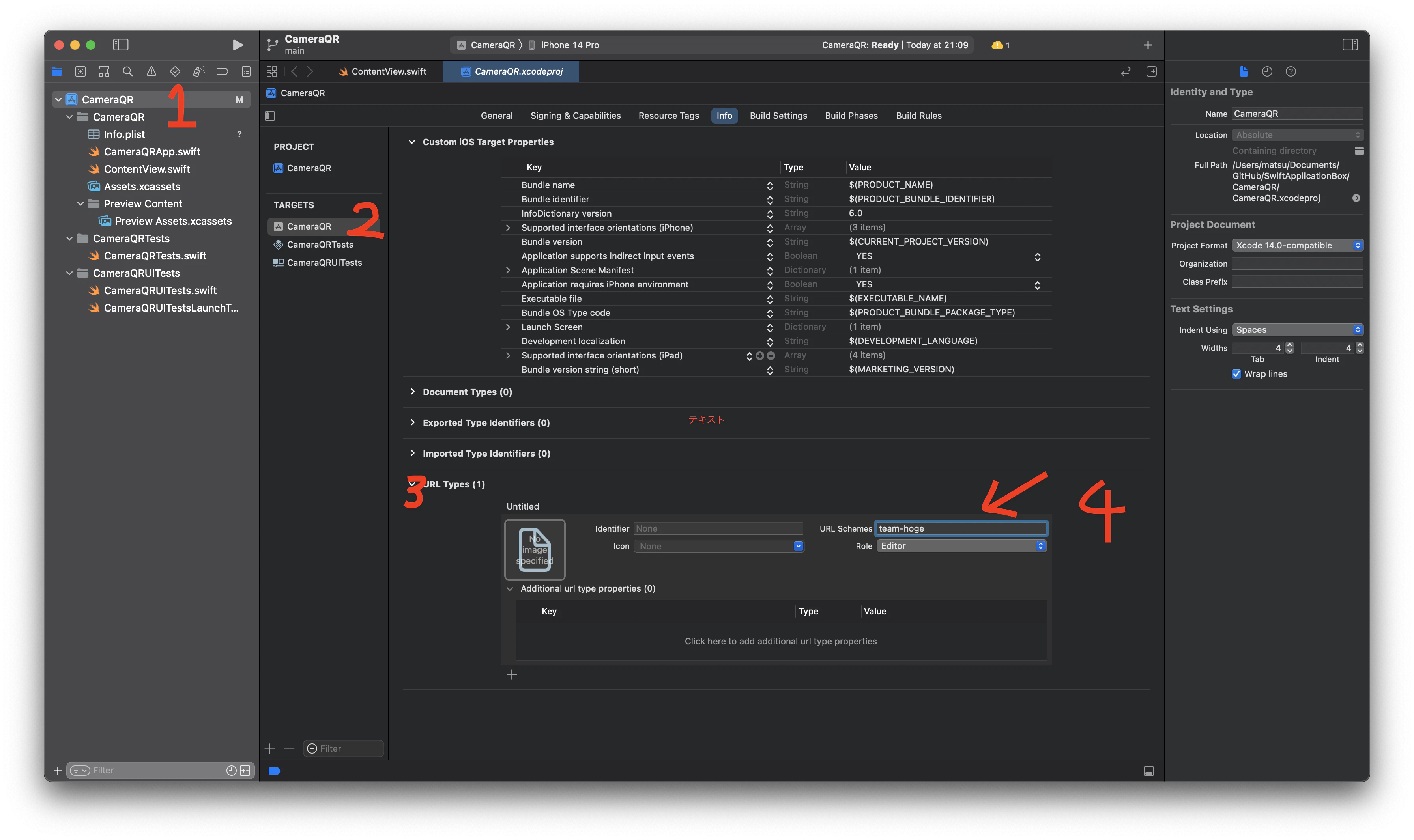Show the Source Control navigator
This screenshot has width=1414, height=840.
[x=80, y=71]
